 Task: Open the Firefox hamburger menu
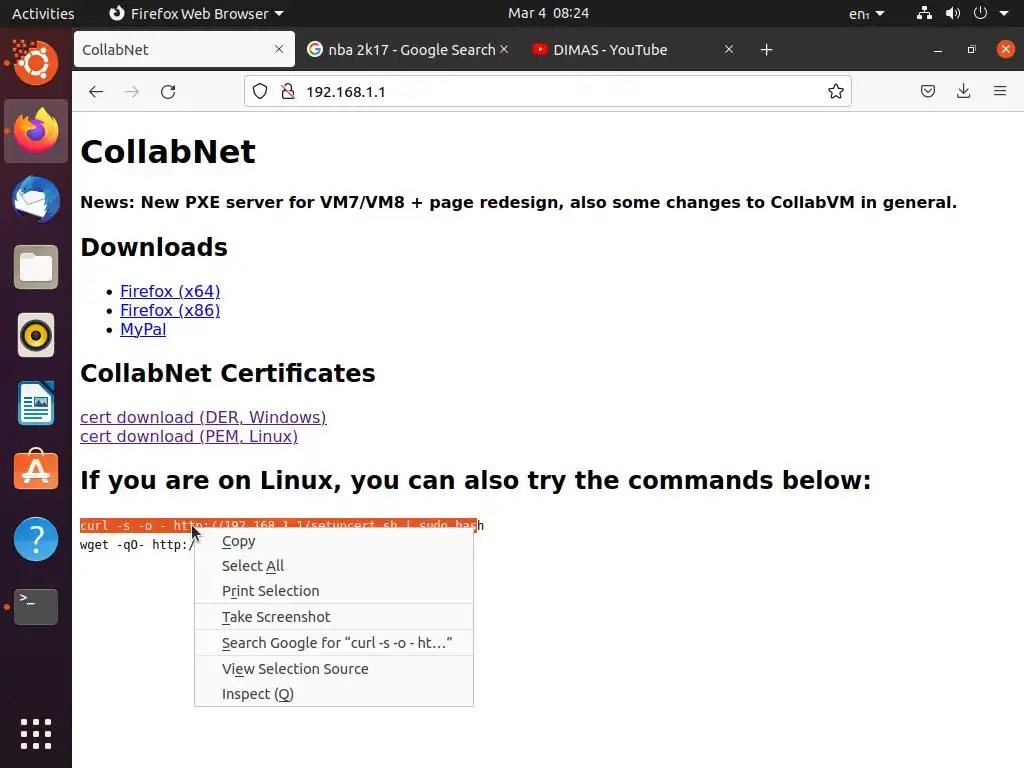point(1000,91)
